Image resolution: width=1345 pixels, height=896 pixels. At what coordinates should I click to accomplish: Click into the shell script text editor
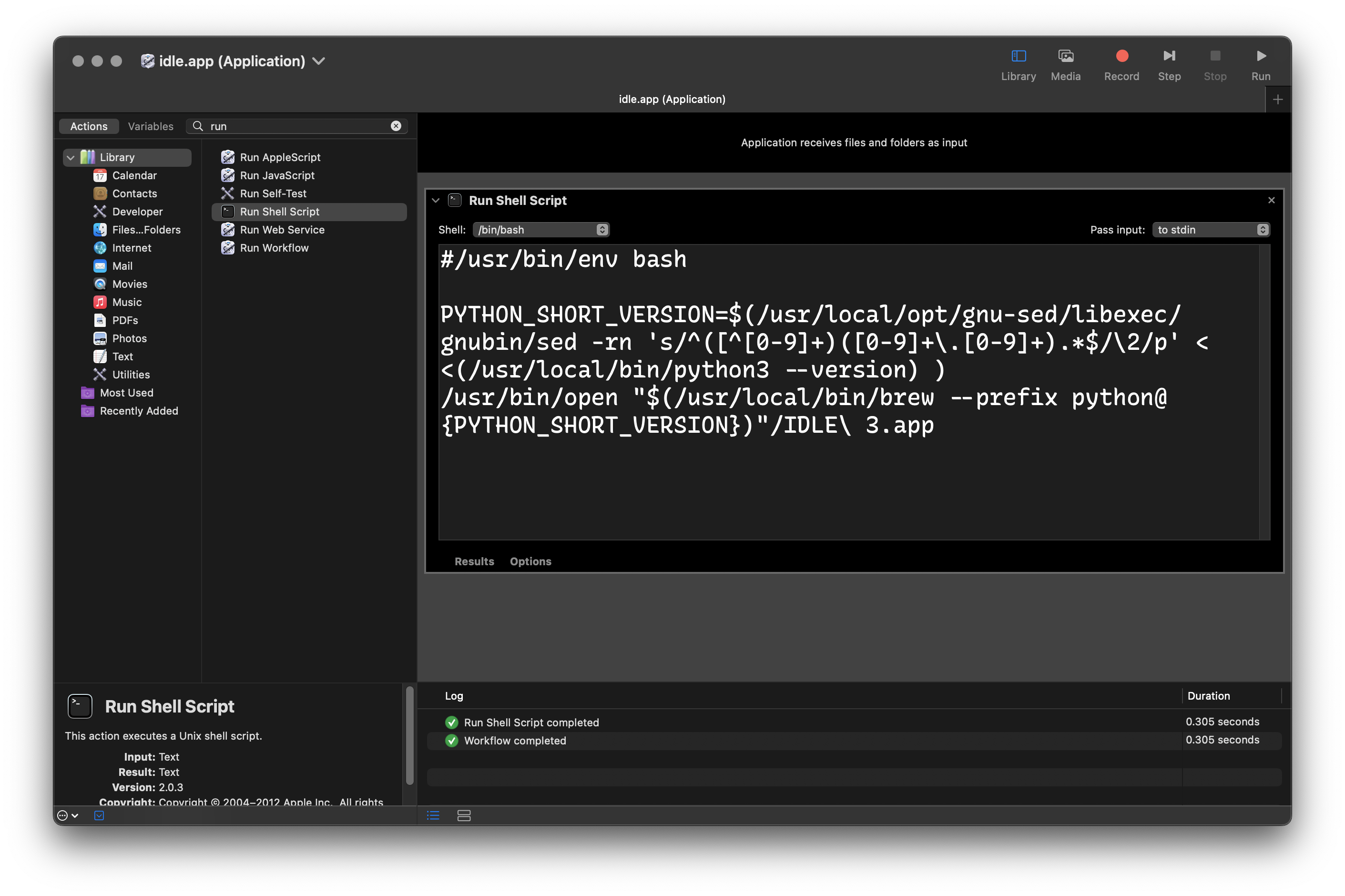coord(848,392)
